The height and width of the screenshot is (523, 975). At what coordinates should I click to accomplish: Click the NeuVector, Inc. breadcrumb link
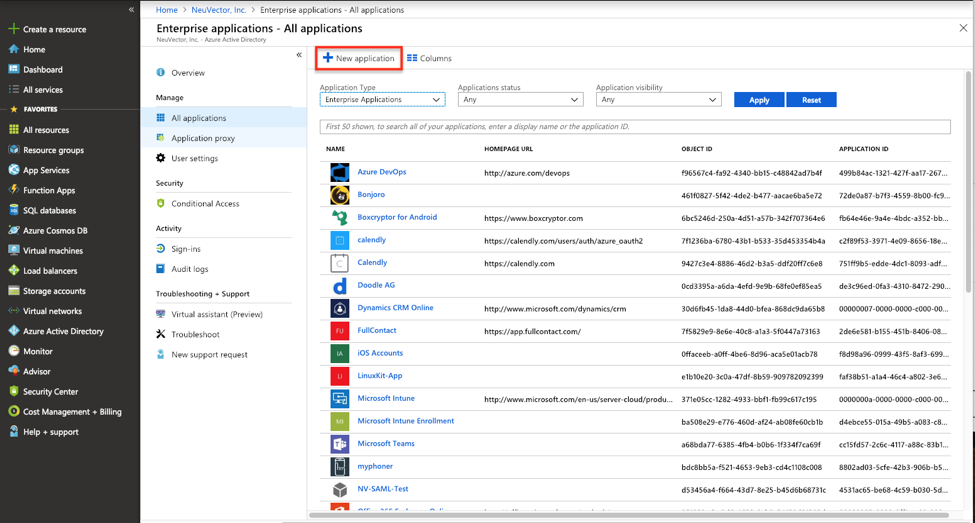(x=219, y=10)
